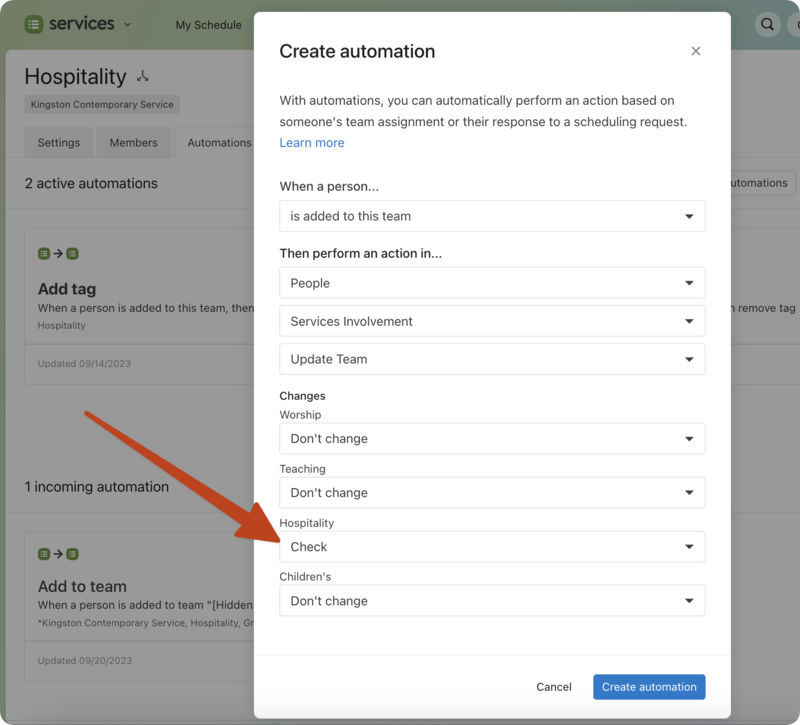The width and height of the screenshot is (800, 725).
Task: Open the Hospitality dropdown set to Check
Action: [491, 547]
